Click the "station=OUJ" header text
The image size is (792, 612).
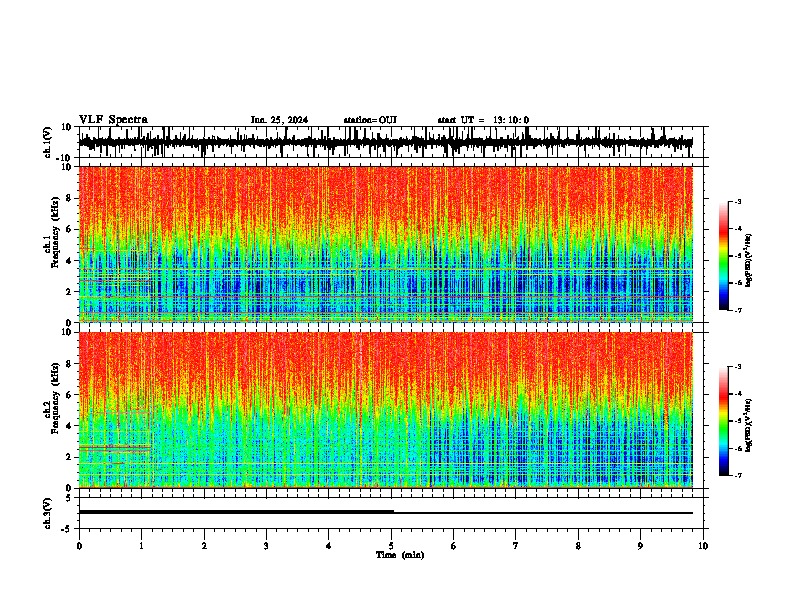pos(370,120)
